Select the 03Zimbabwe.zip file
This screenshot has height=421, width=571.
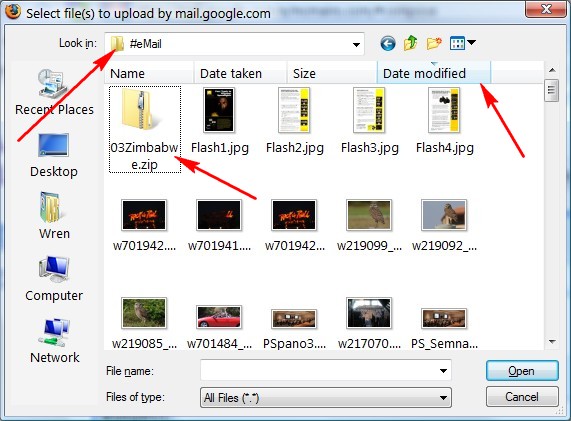145,129
